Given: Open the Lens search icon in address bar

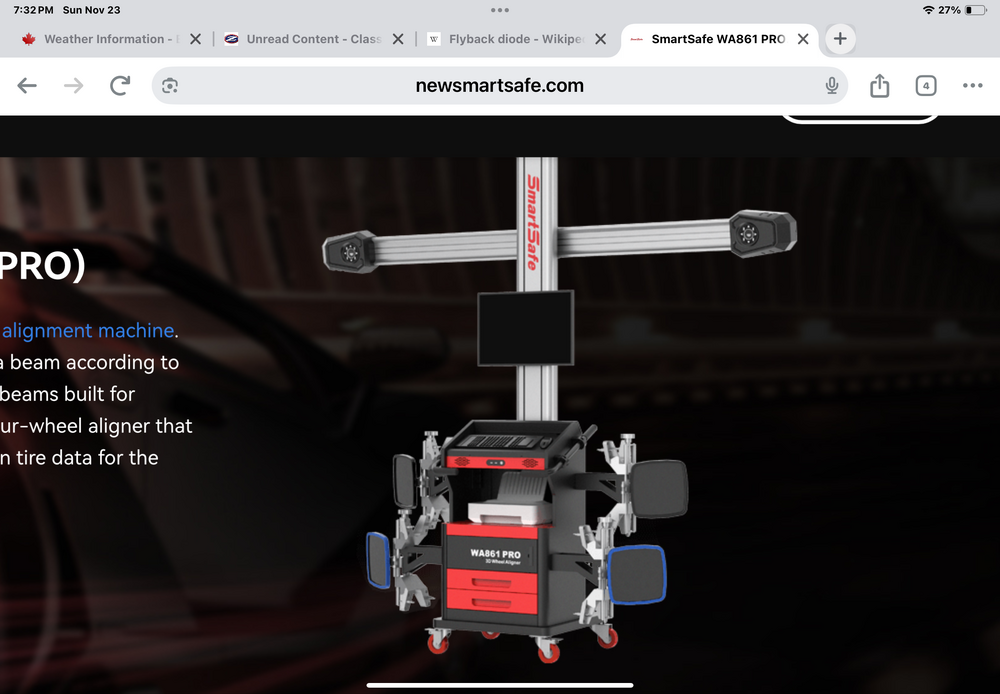Looking at the screenshot, I should 170,86.
